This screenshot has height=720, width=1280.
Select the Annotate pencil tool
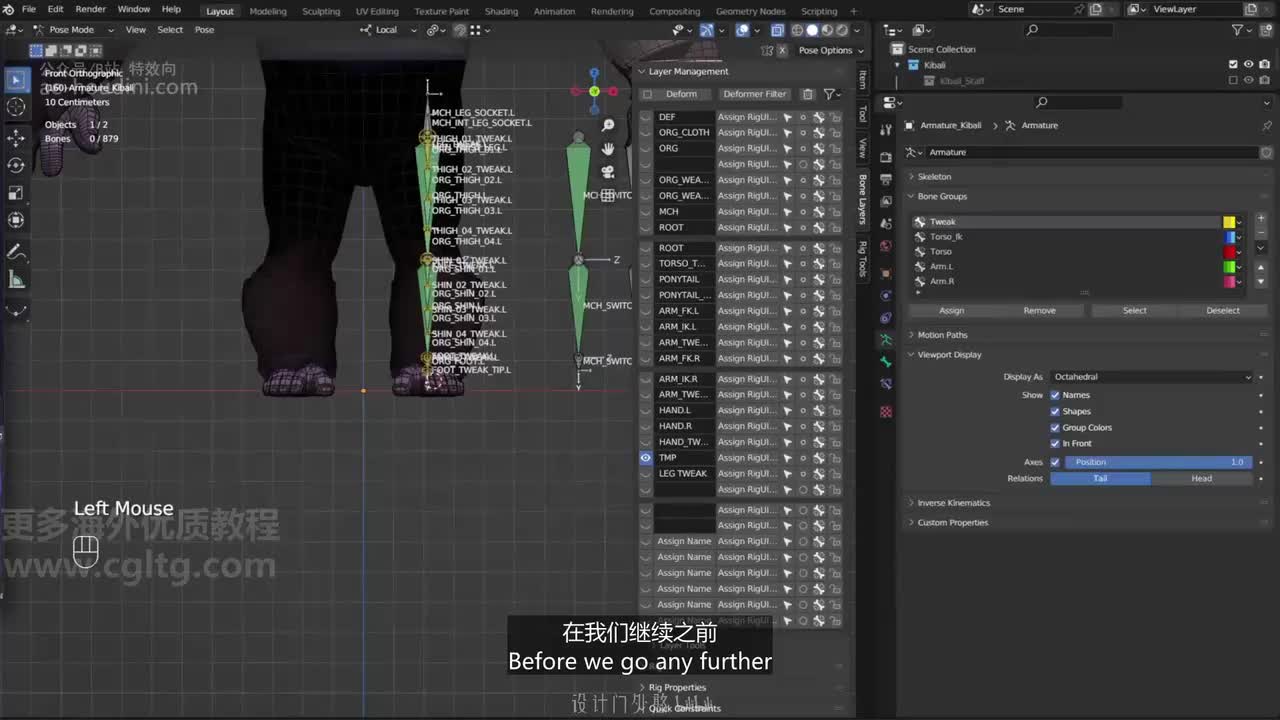(16, 252)
